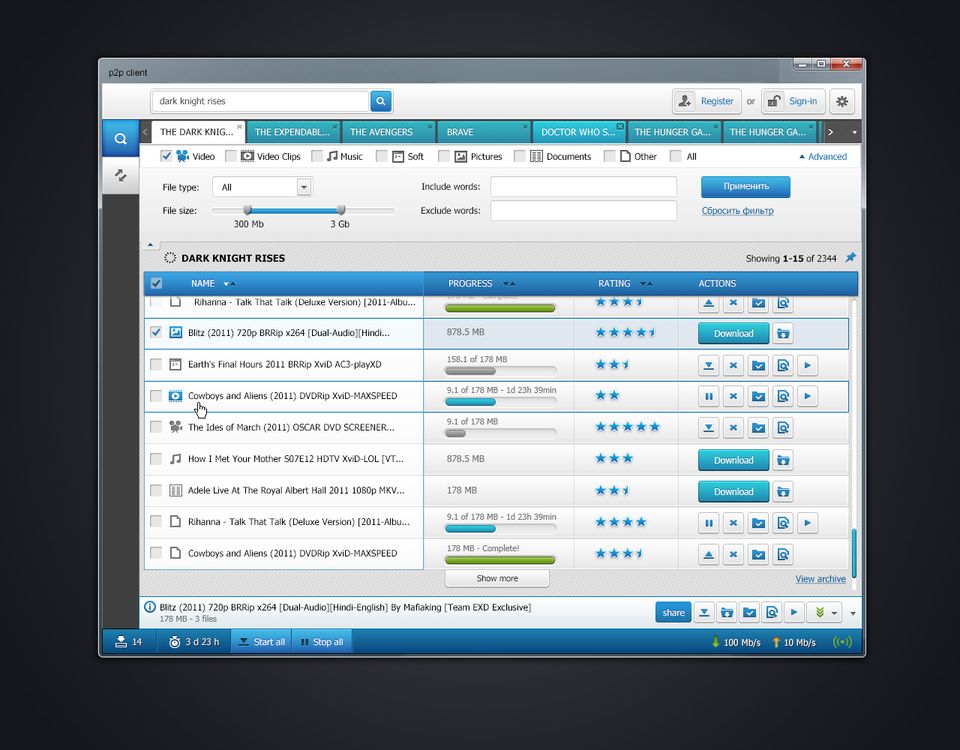Enable the Other filter checkbox
Viewport: 960px width, 750px height.
(x=610, y=156)
